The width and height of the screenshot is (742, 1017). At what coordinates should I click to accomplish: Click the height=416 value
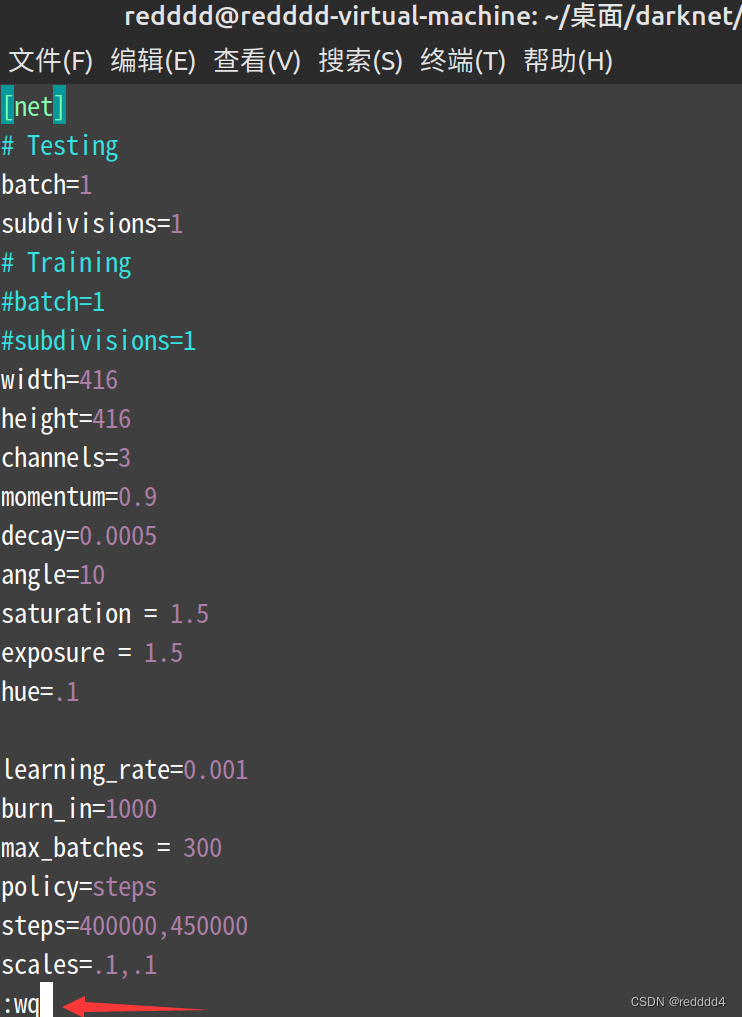click(66, 418)
